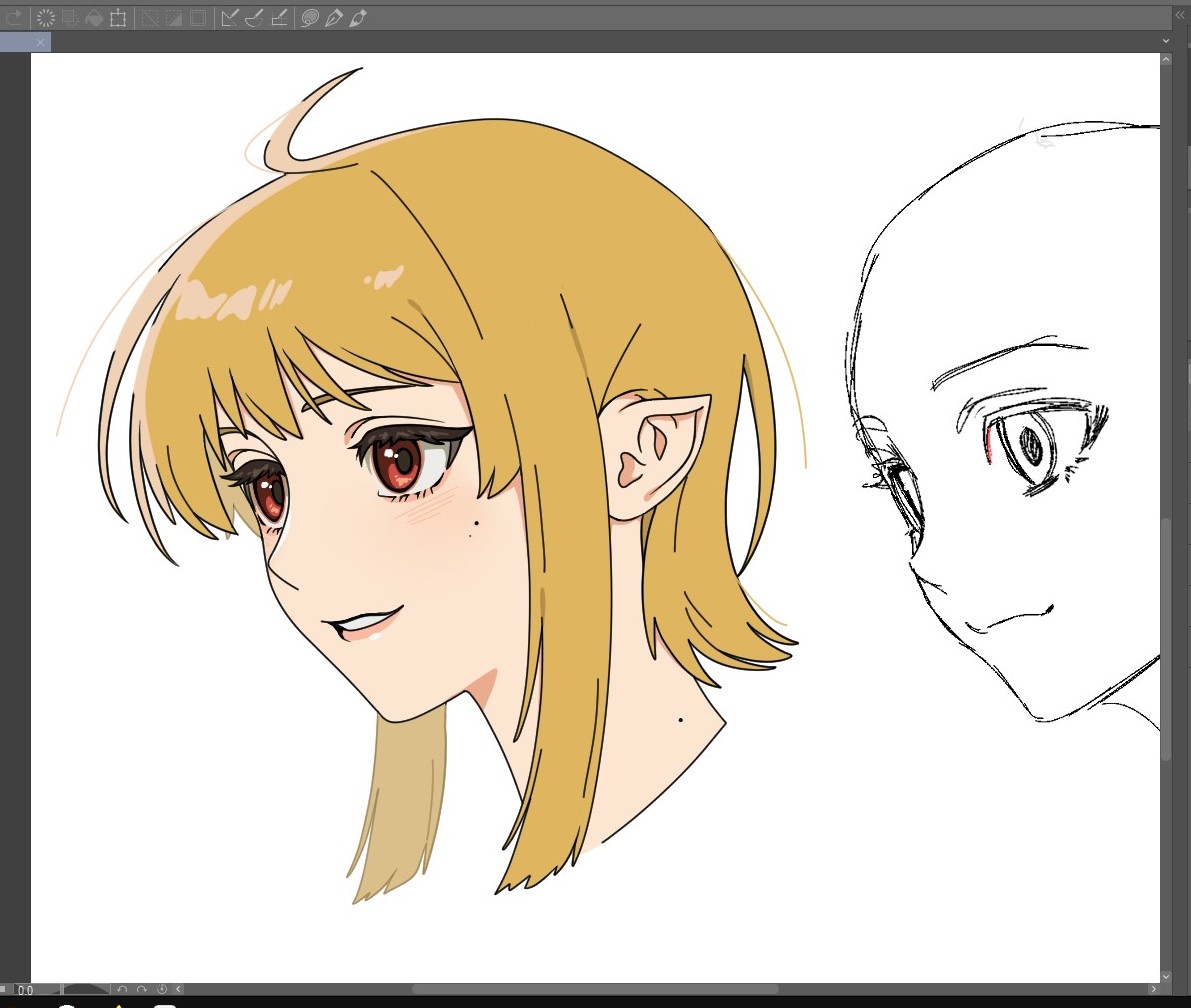Click the vertical scrollbar up arrow

1166,58
